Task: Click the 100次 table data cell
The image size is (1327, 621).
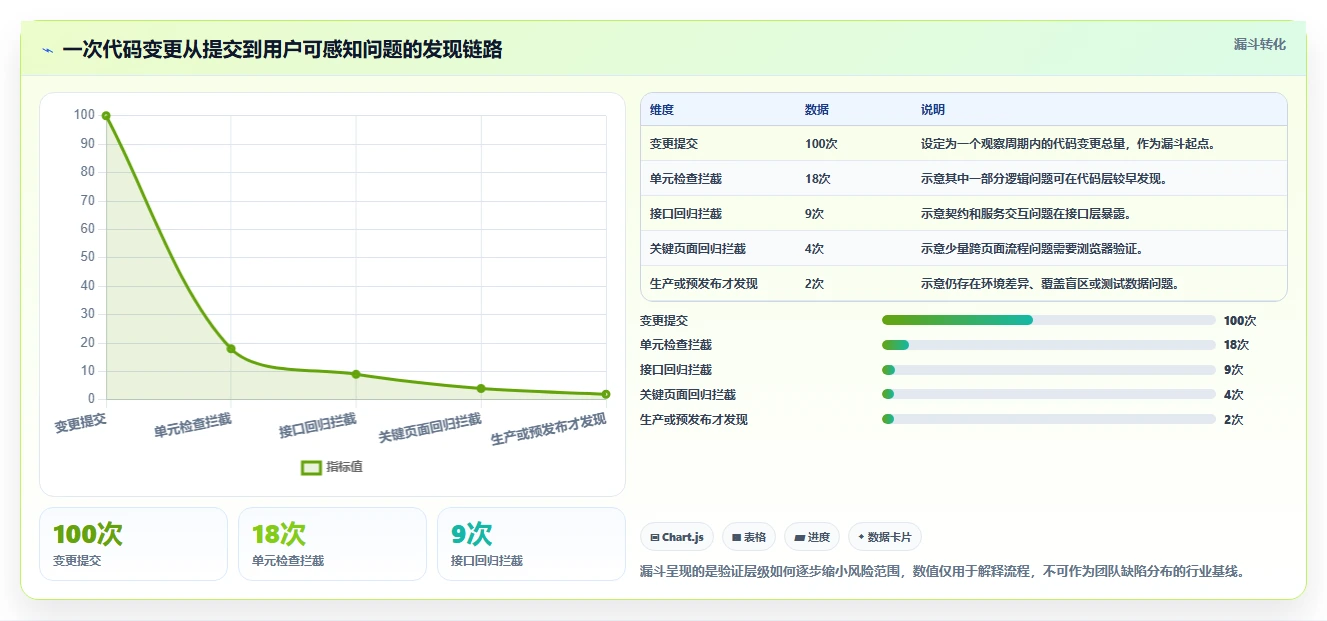Action: pos(821,144)
